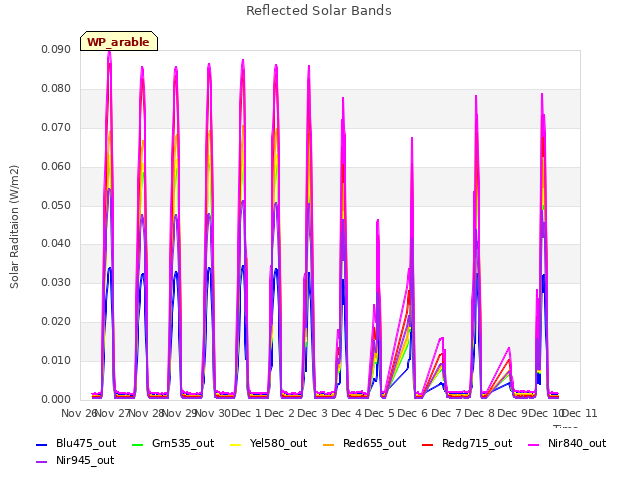Click the 0.050 y-axis tick label
The height and width of the screenshot is (480, 640).
coord(56,205)
